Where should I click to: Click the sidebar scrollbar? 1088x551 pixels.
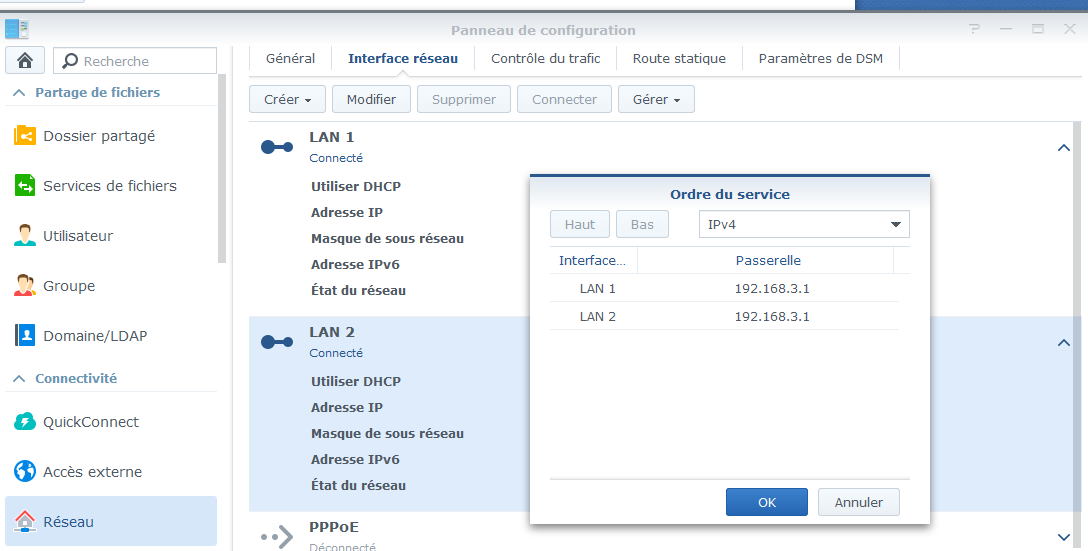[222, 169]
